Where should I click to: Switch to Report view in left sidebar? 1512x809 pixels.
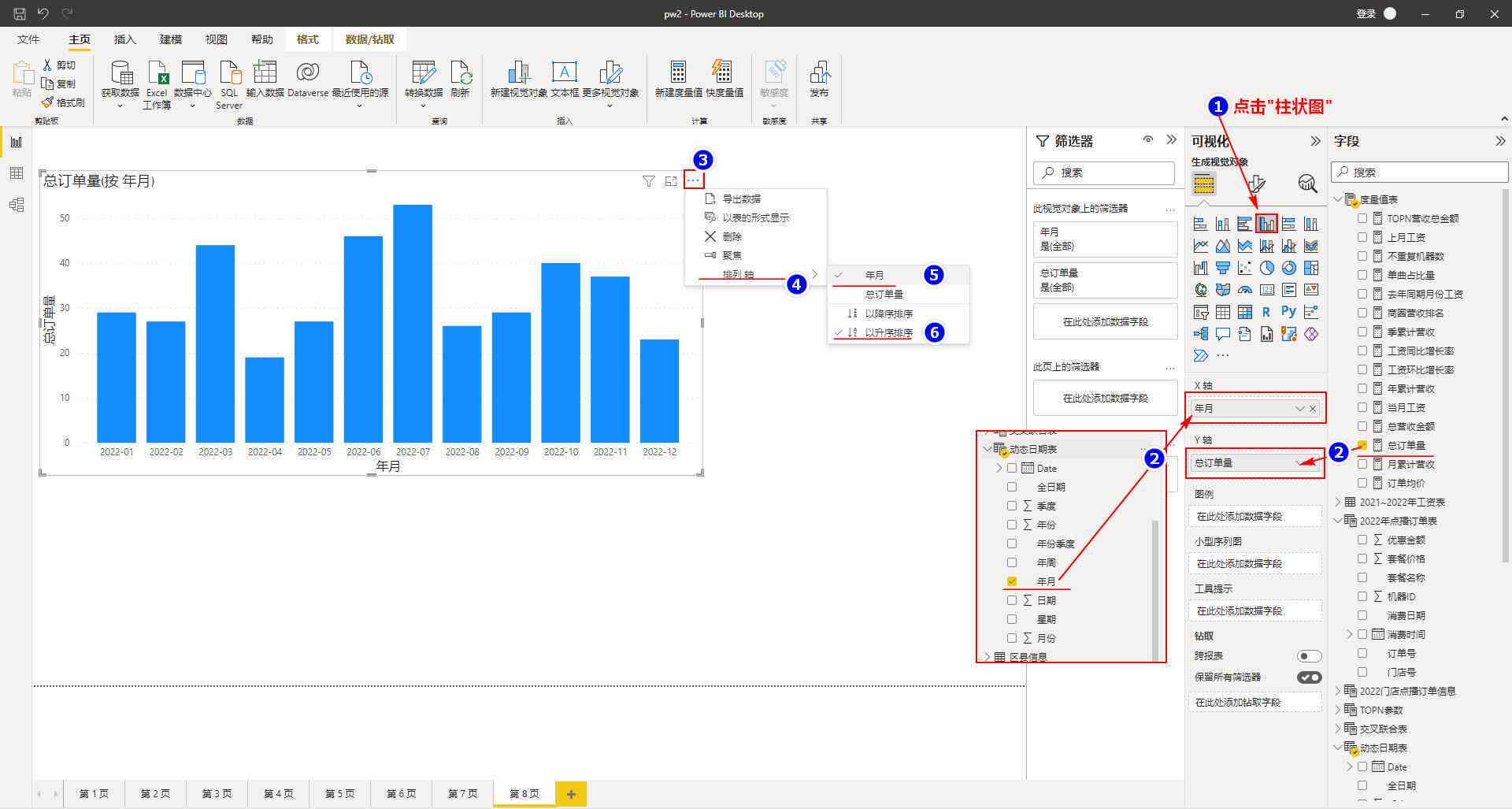(16, 142)
